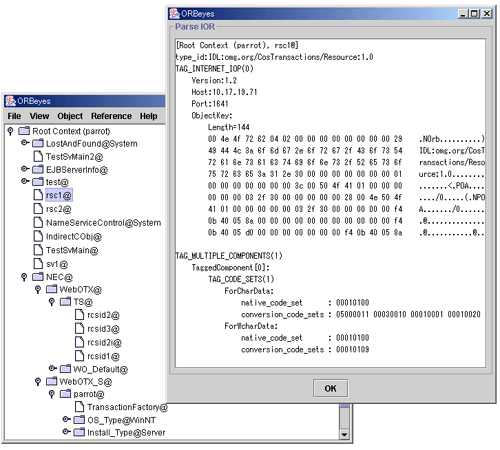Select the IndirectCObj@ label
This screenshot has height=450, width=500.
pos(74,237)
